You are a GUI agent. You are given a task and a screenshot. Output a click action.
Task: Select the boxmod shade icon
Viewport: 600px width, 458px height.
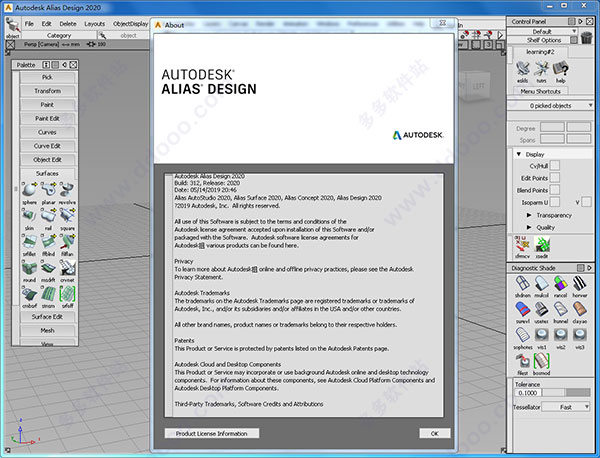(541, 361)
